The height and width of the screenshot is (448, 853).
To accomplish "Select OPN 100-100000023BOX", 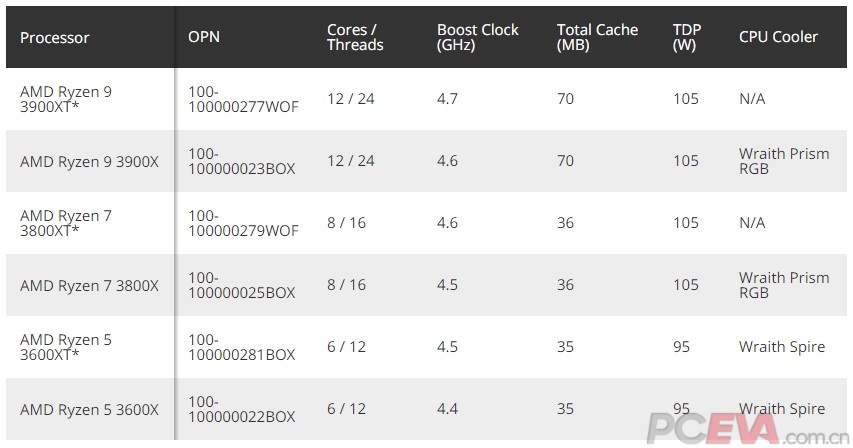I will 241,161.
